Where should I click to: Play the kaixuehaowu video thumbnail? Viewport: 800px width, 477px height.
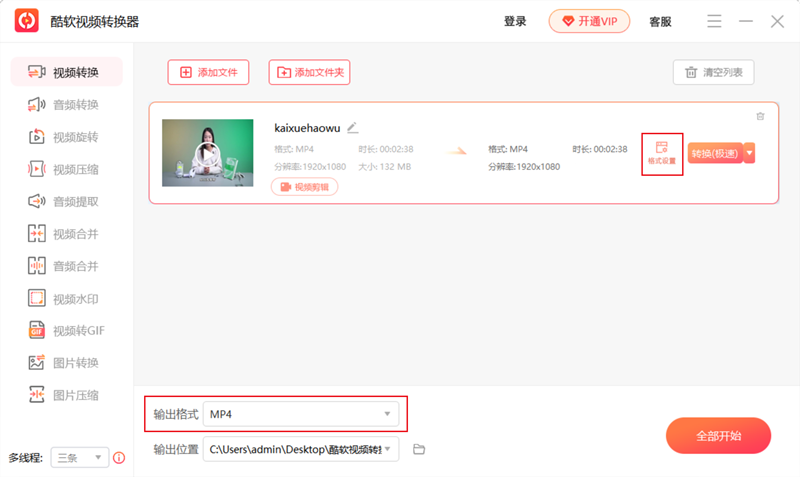point(208,153)
